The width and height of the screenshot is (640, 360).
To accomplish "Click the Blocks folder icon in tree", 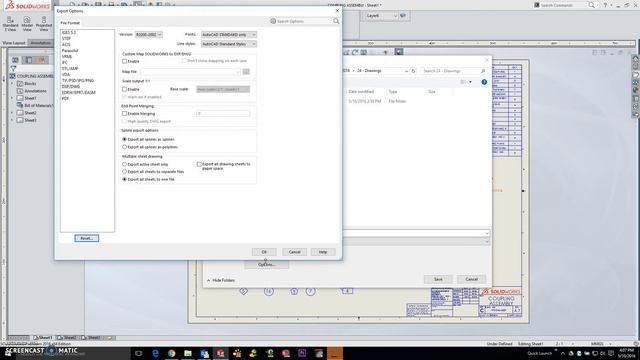I will pos(20,84).
